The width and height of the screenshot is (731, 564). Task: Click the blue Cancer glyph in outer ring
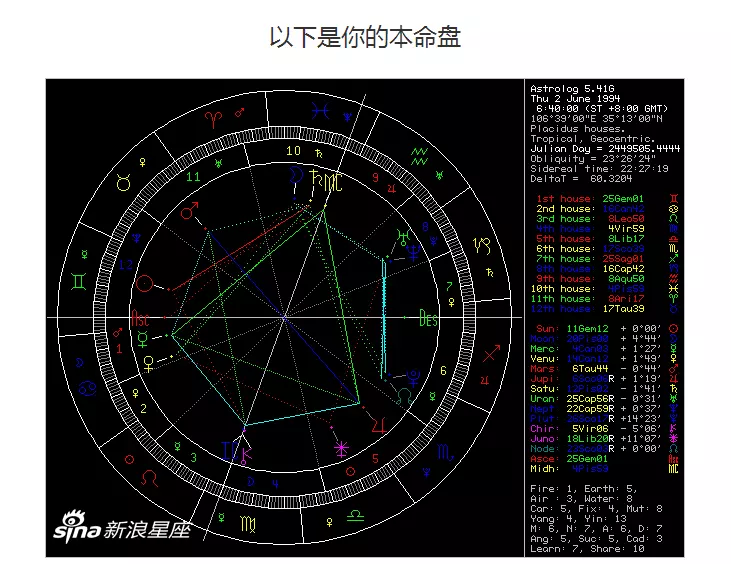(87, 387)
